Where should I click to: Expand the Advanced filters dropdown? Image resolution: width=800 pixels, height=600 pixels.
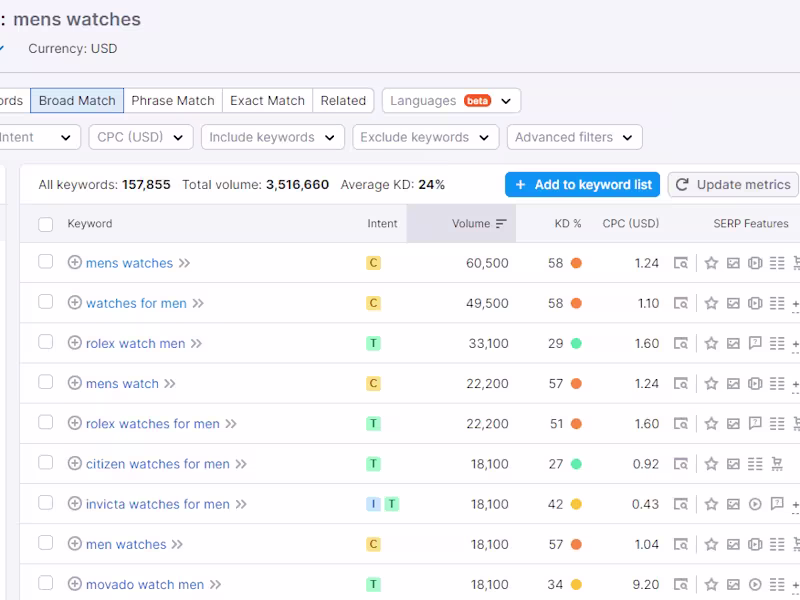(x=575, y=137)
